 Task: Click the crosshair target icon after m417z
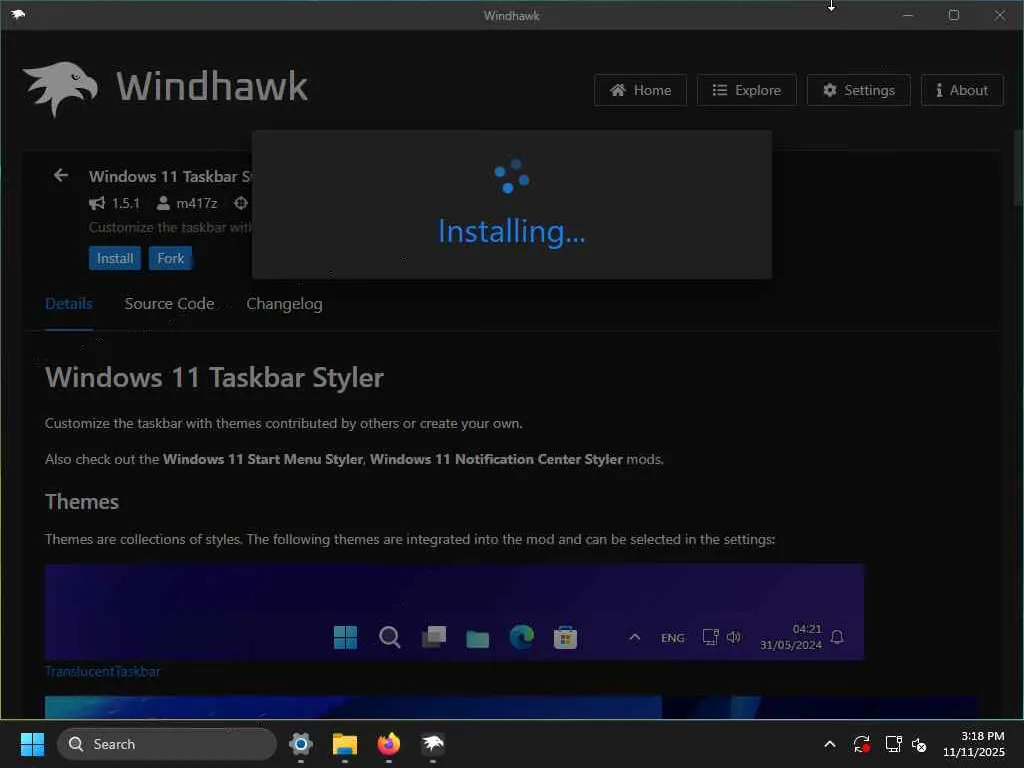(x=241, y=203)
